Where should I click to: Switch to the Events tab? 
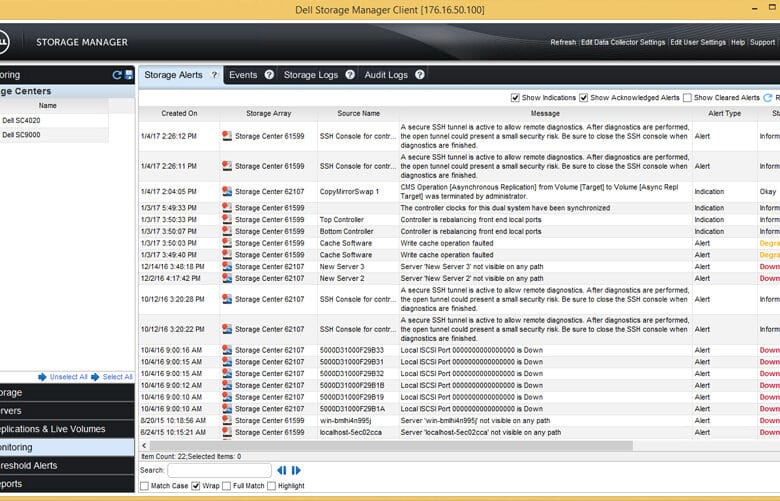[243, 75]
